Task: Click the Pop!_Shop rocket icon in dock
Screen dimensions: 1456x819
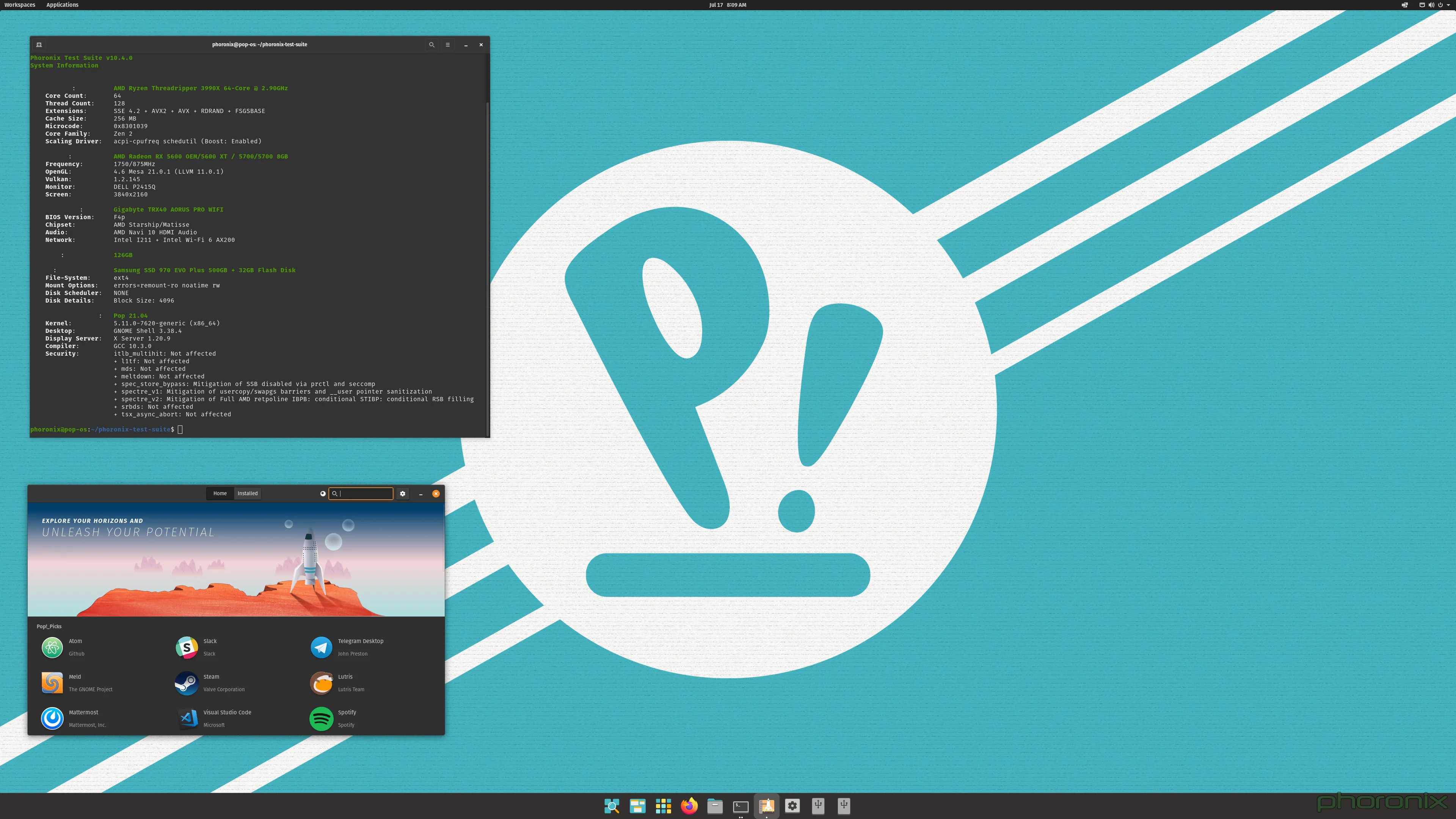Action: point(766,806)
